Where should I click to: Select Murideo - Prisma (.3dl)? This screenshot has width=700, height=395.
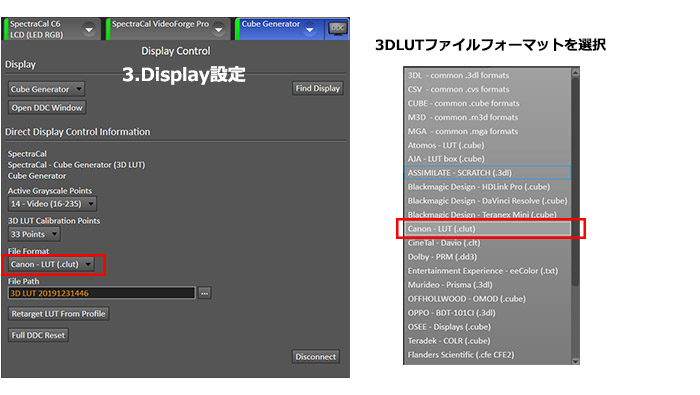tap(488, 285)
